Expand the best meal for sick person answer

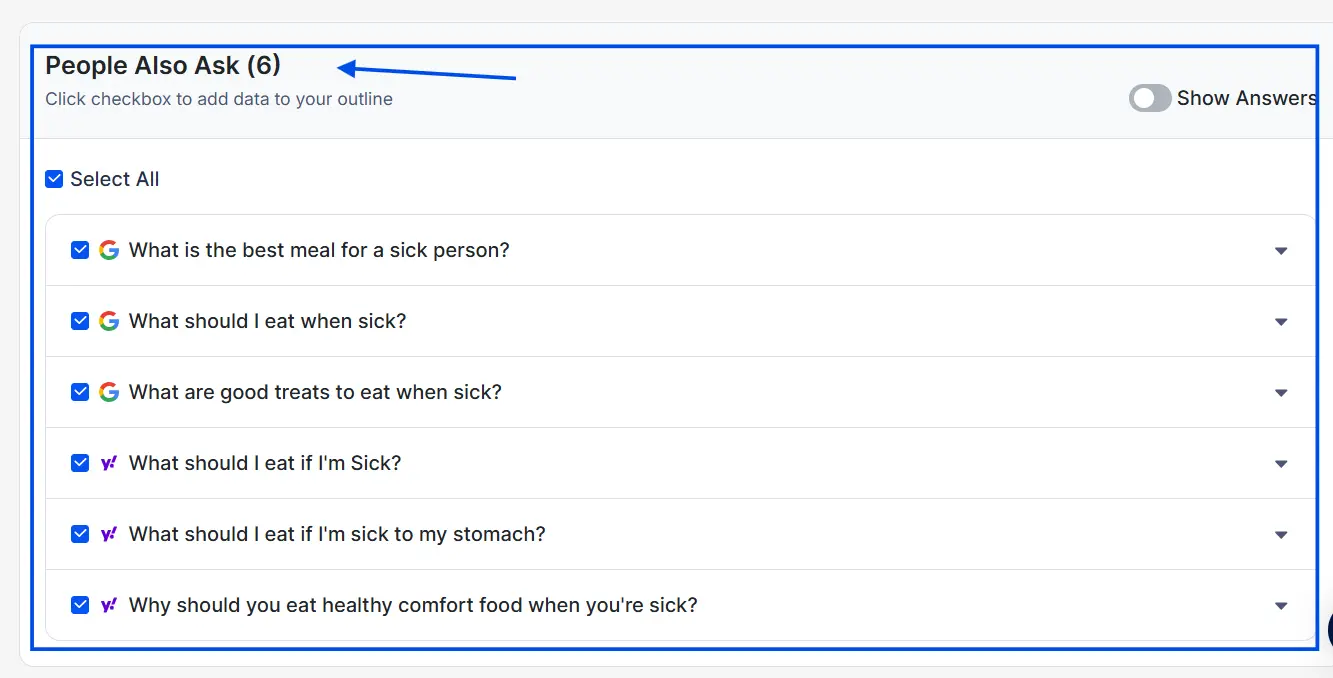coord(1281,251)
